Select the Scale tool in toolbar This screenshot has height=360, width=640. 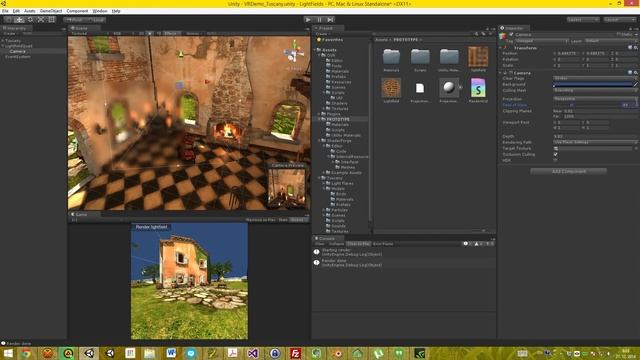click(41, 19)
